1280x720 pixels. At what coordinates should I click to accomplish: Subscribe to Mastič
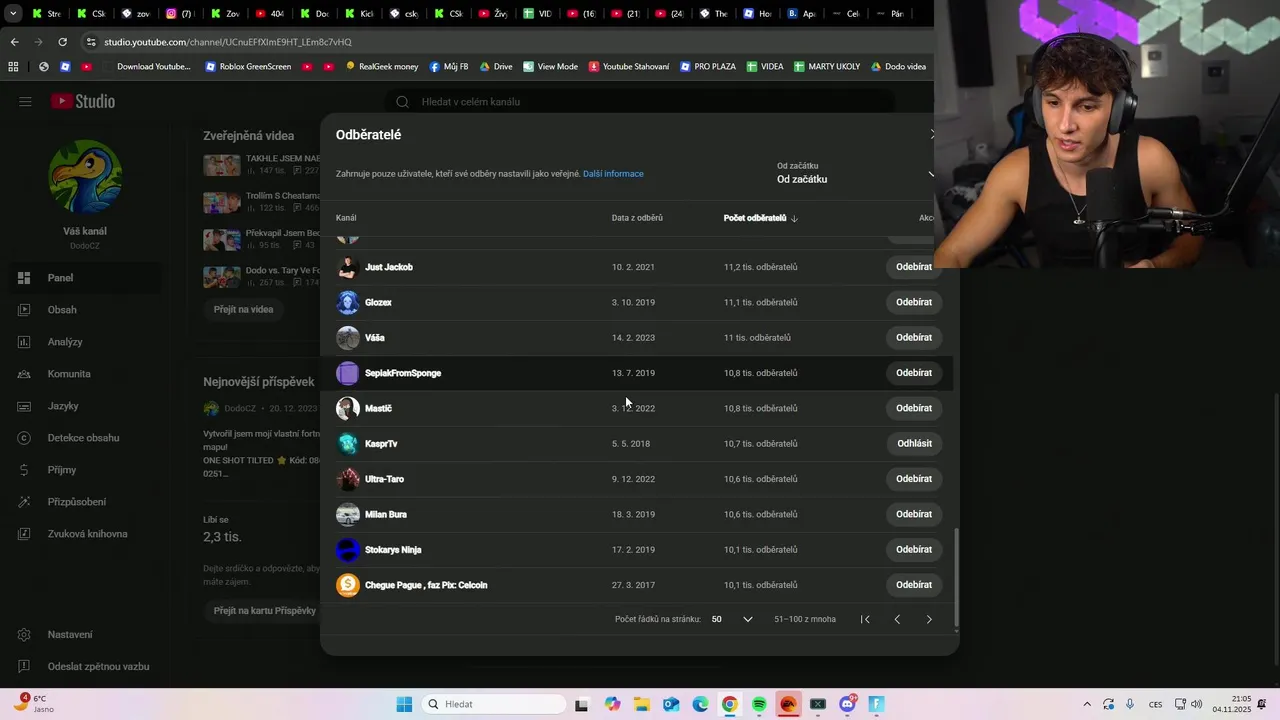[914, 408]
